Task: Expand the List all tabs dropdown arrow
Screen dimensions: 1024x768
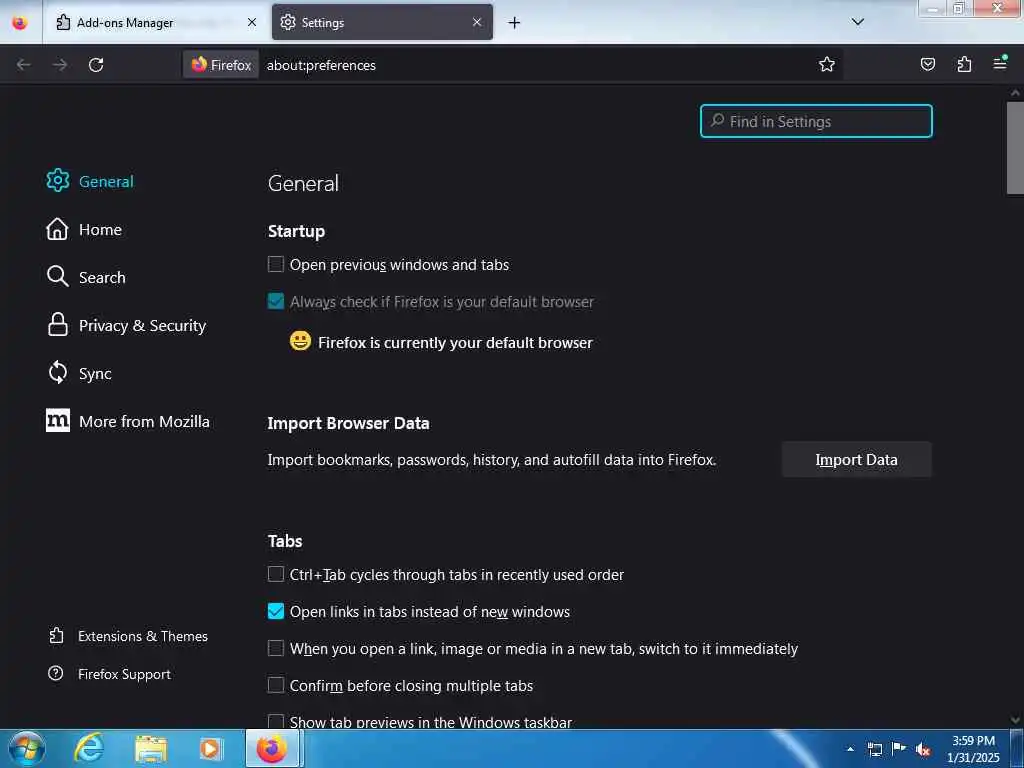Action: point(857,22)
